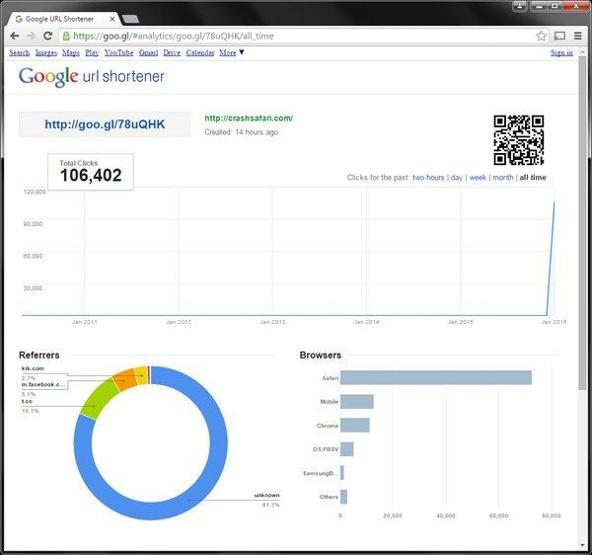Click the kik.com referrer label
This screenshot has height=555, width=592.
[x=33, y=368]
